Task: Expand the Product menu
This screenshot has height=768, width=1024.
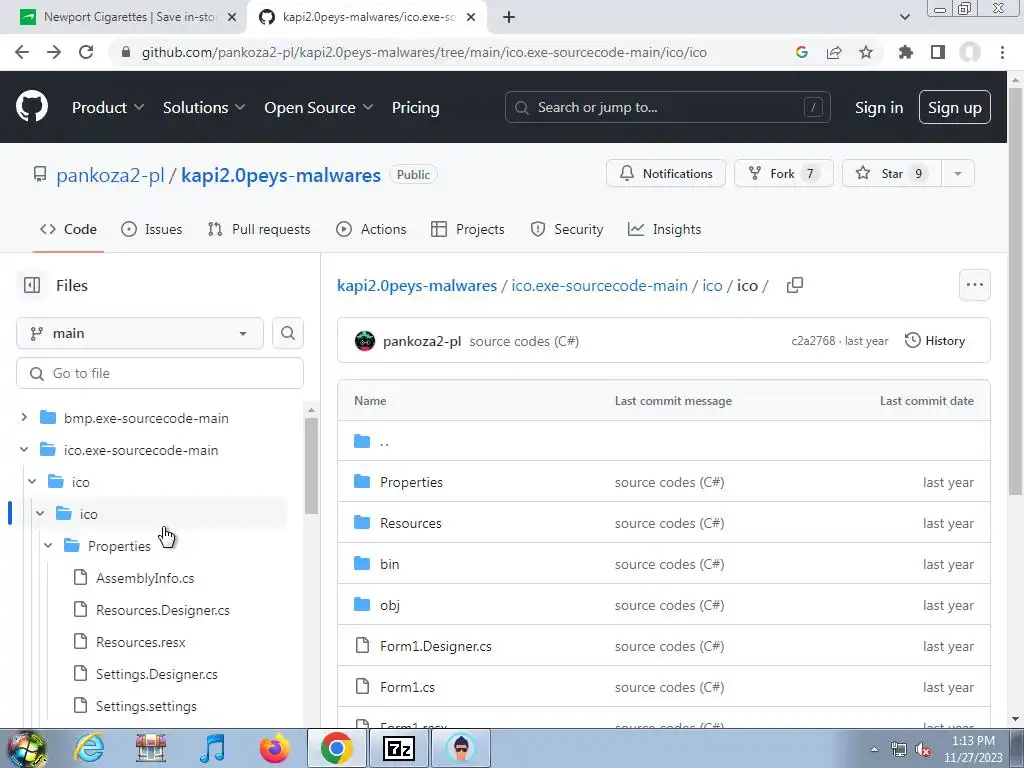Action: [108, 108]
